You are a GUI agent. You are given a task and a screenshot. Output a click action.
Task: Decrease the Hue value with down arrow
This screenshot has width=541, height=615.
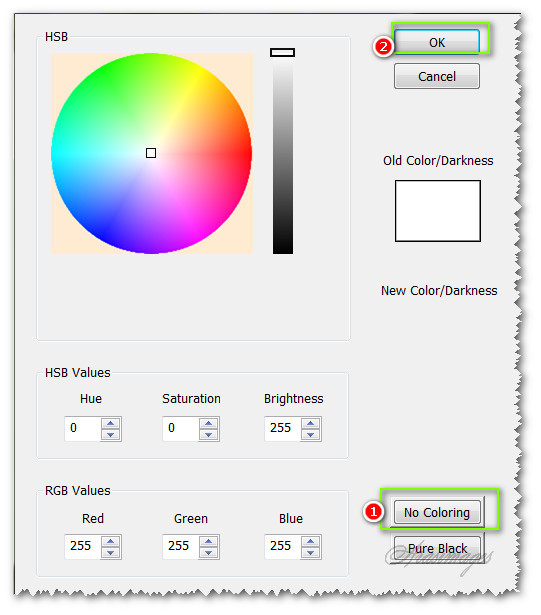point(111,435)
